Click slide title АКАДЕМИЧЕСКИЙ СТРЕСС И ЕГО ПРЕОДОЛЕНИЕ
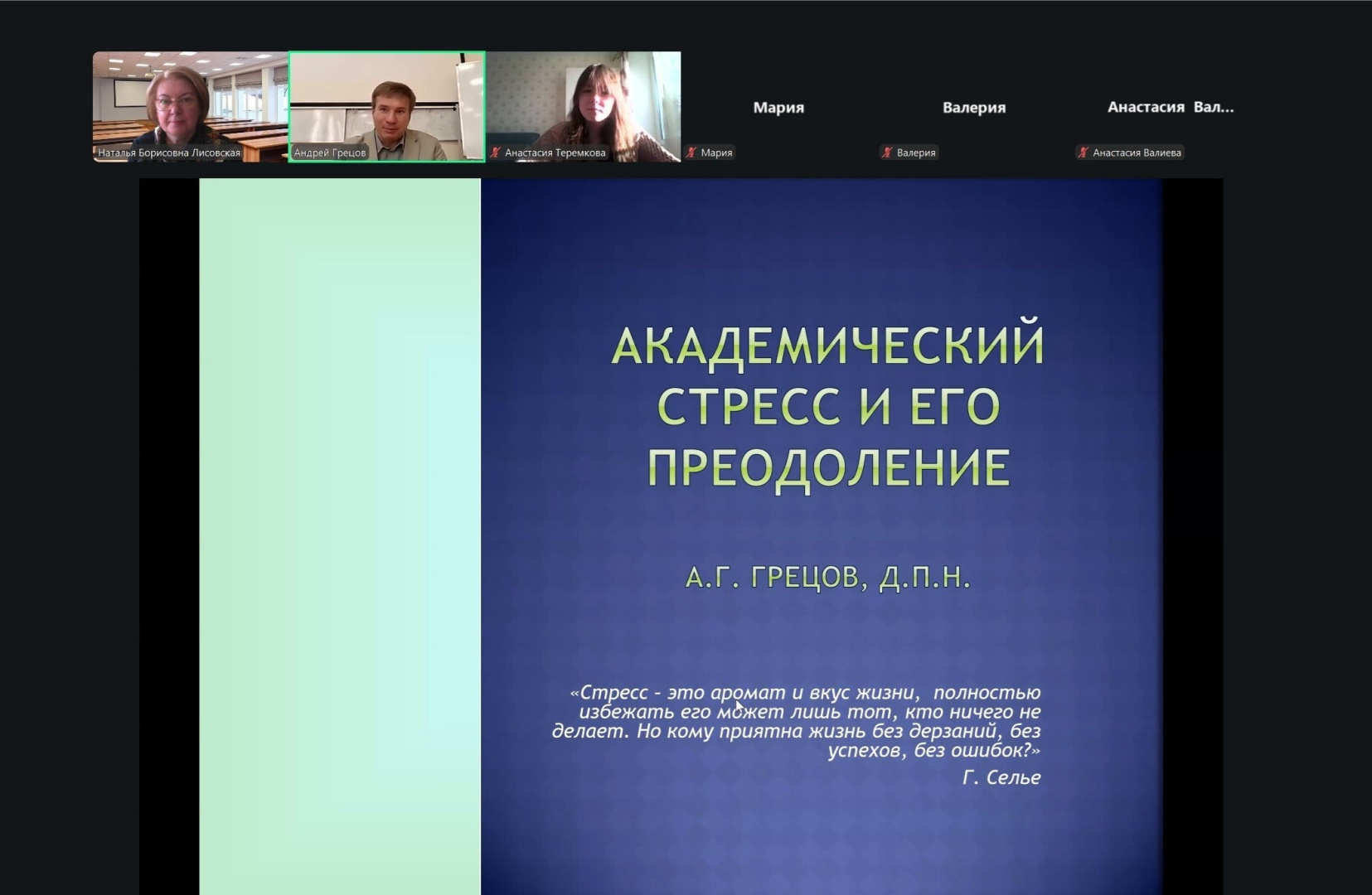This screenshot has width=1372, height=895. 827,406
